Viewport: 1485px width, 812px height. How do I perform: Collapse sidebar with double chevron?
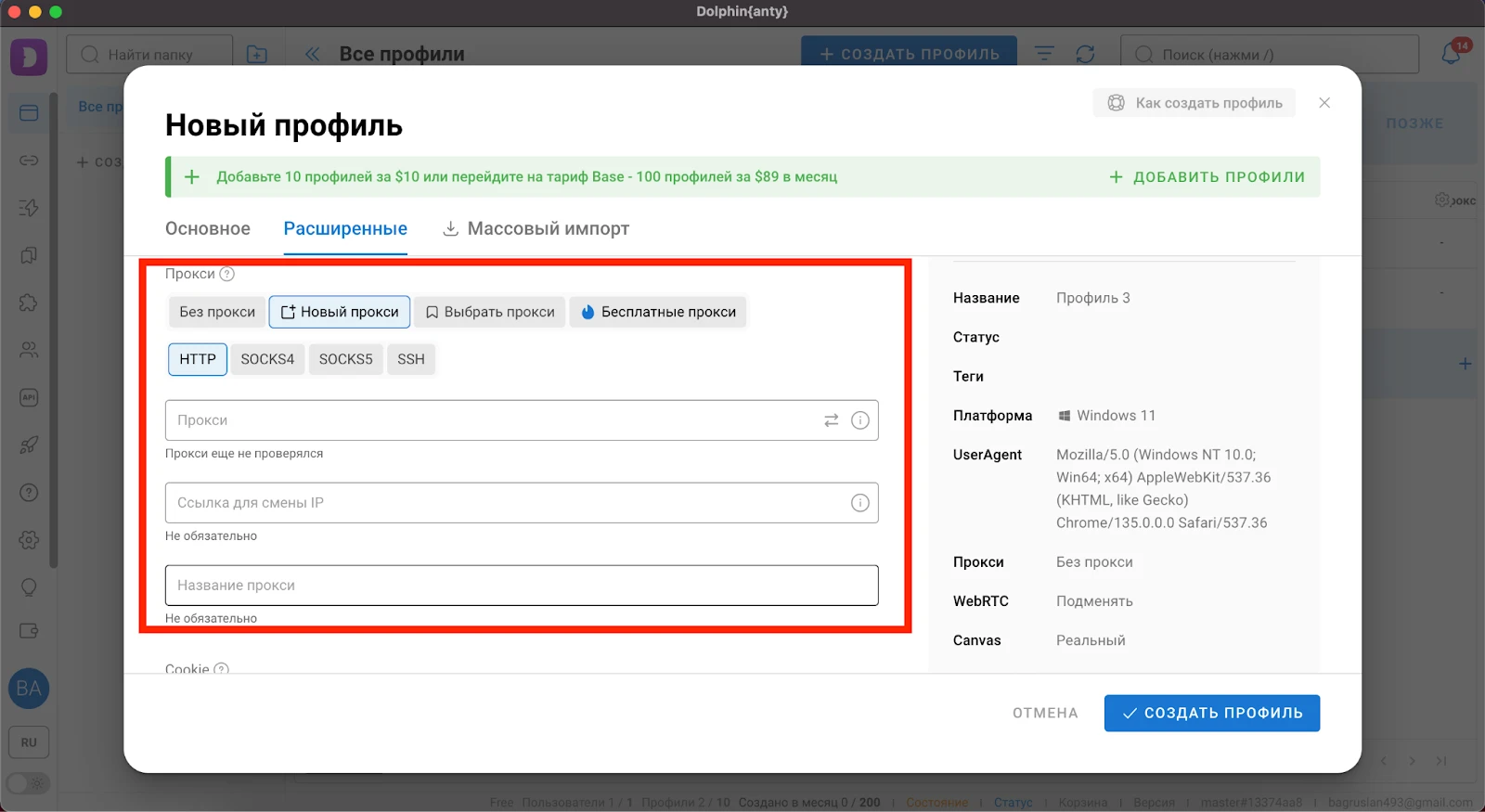(x=313, y=54)
